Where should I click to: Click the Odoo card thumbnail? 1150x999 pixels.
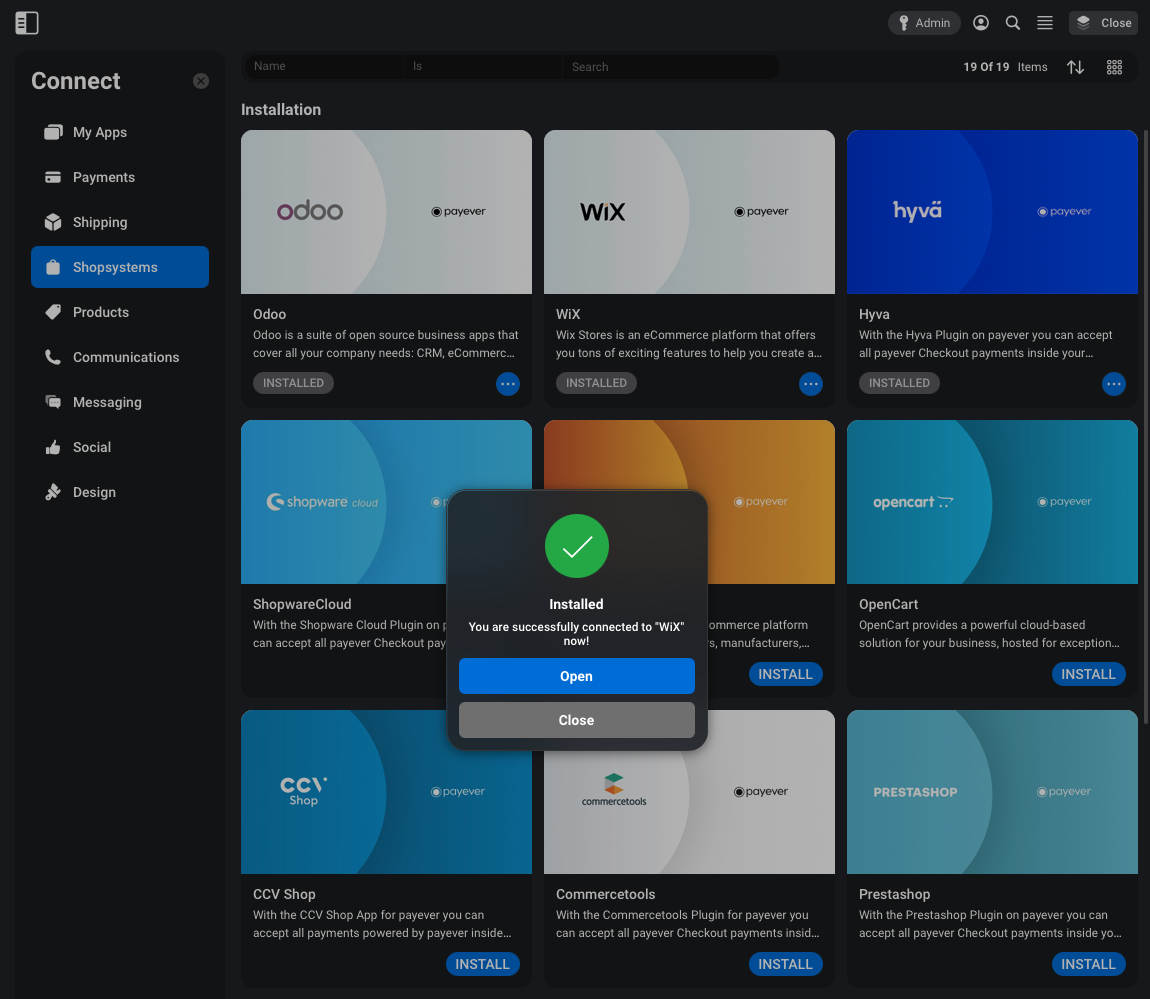click(x=387, y=212)
